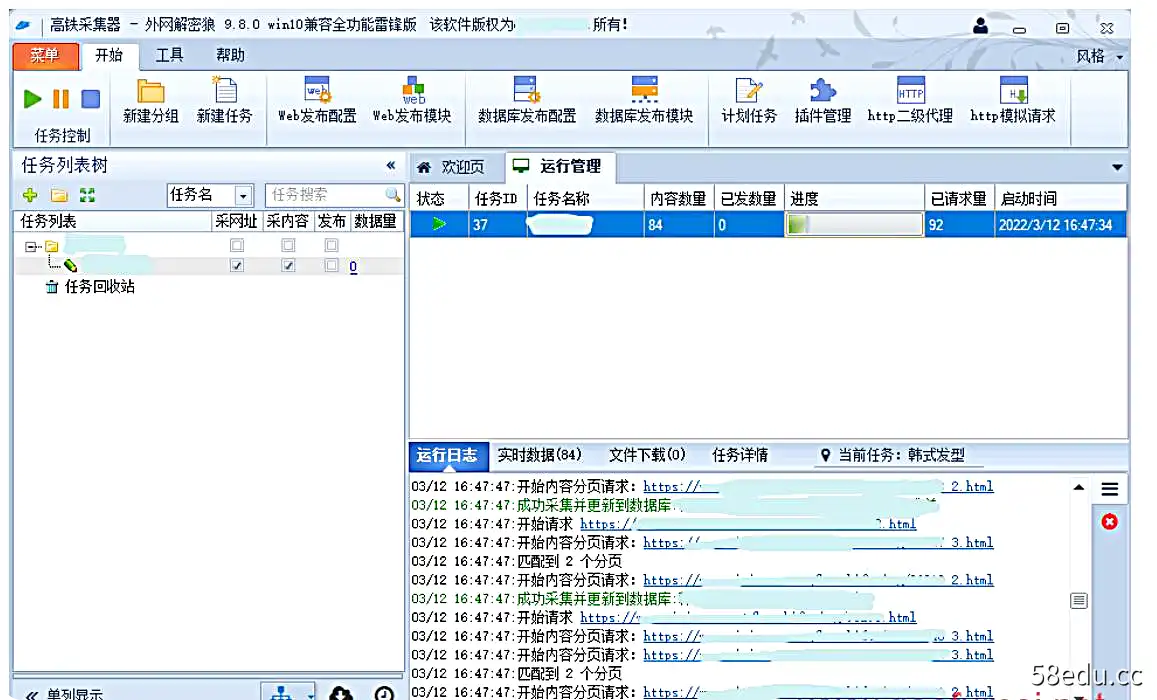
Task: Toggle checked 采内容 checkbox for the task row
Action: [289, 266]
